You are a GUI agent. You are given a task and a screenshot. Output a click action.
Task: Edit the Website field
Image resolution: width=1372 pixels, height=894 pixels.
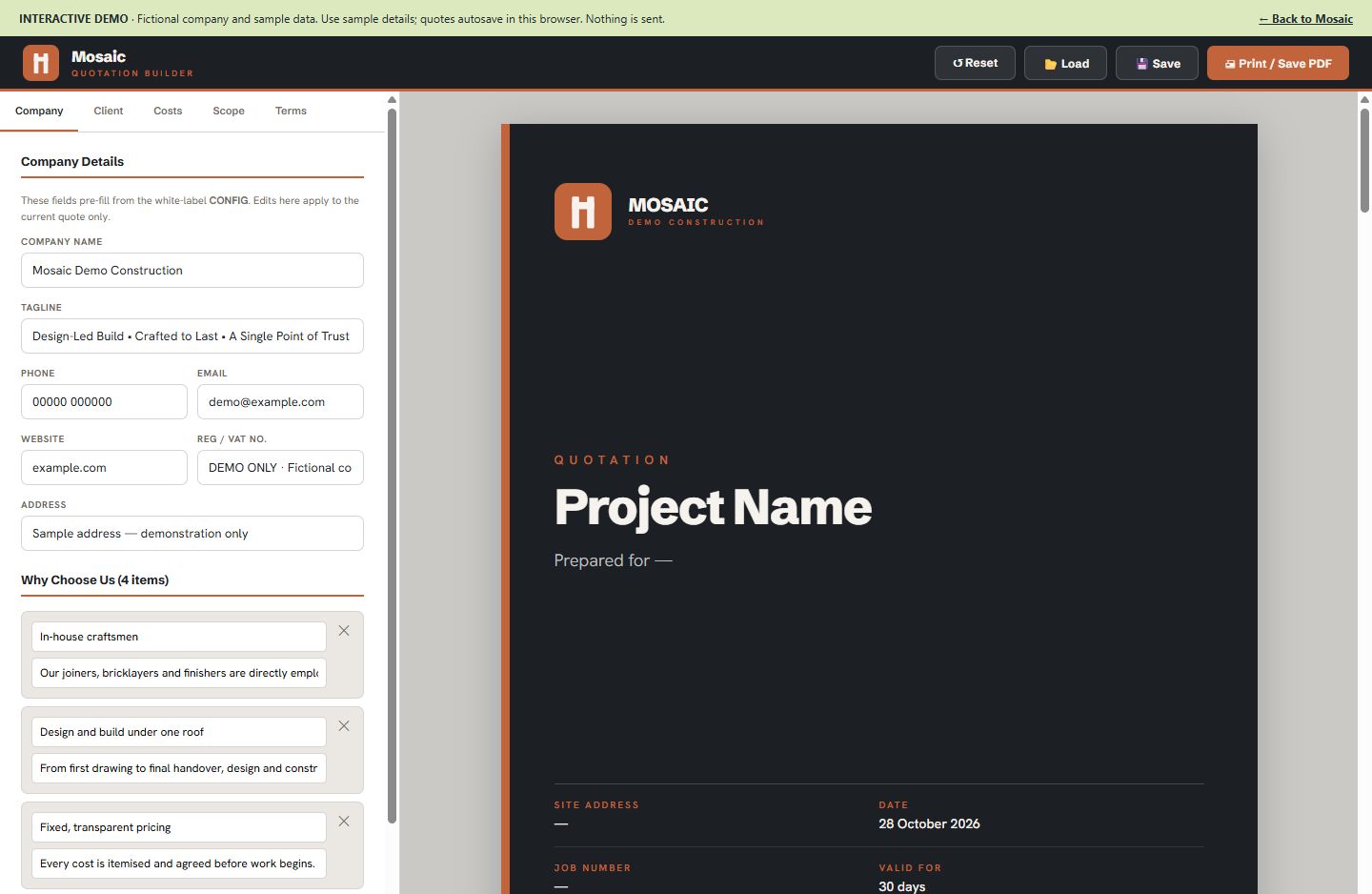[104, 468]
